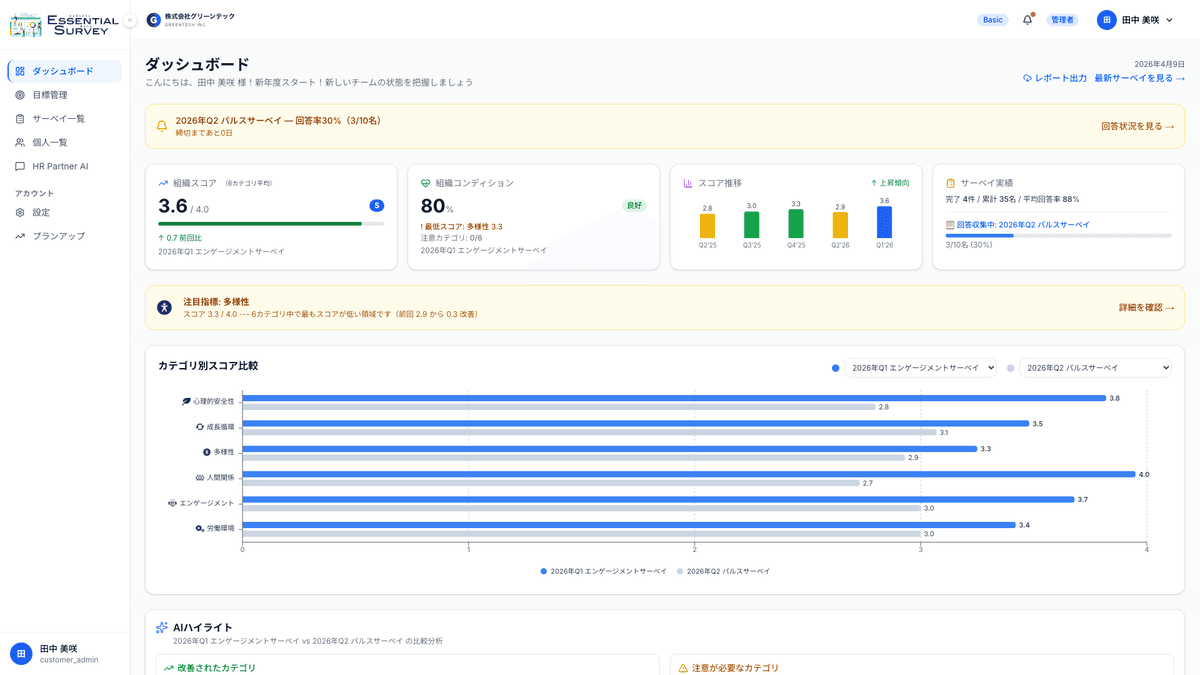Click ↑ 上昇傾向 trend label
Viewport: 1200px width, 675px height.
890,183
